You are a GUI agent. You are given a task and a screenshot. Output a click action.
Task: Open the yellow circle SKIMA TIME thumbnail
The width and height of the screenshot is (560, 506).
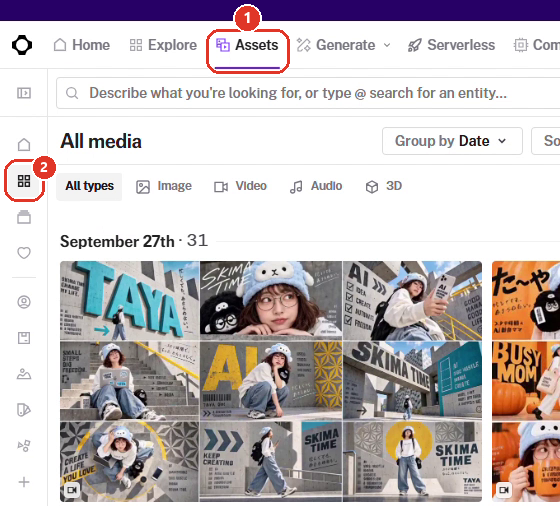coord(412,461)
